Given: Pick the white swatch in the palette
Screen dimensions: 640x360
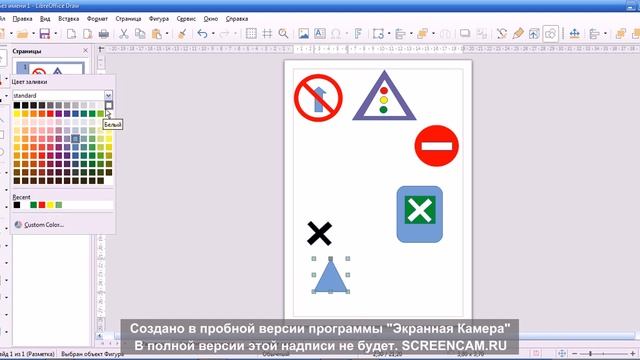Looking at the screenshot, I should [x=109, y=105].
